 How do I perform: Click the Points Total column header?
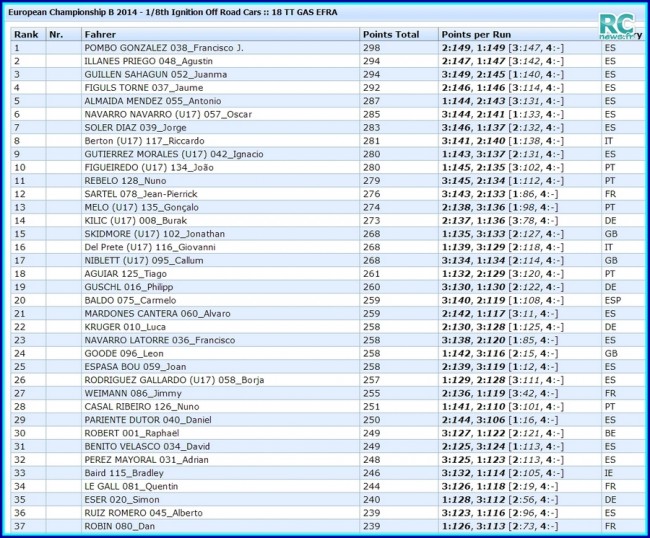(x=391, y=34)
